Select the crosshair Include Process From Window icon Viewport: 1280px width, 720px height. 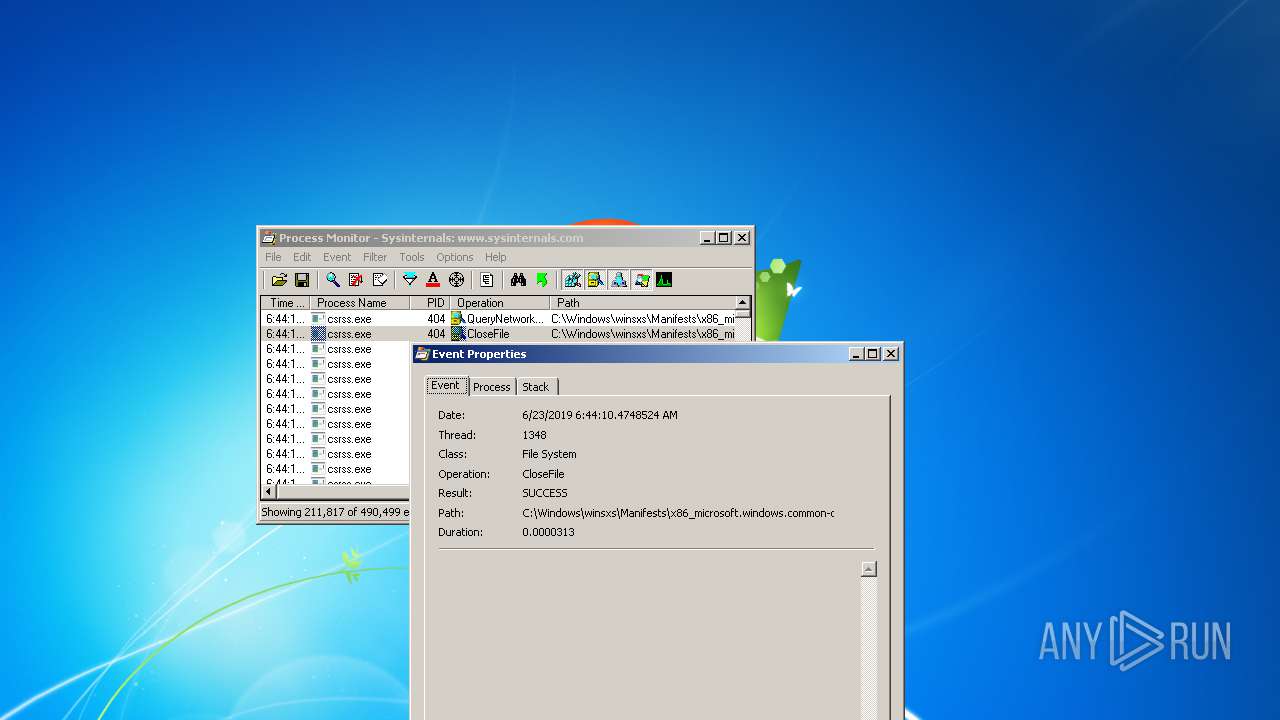point(456,280)
